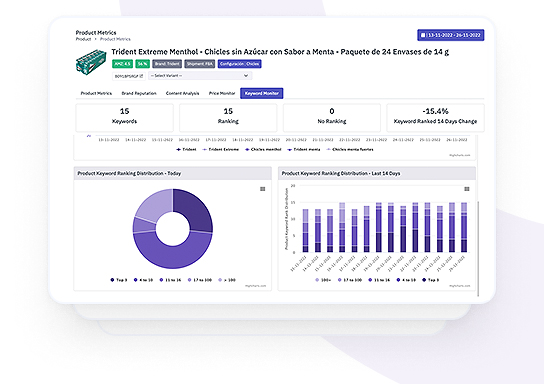Click the green percentage badge
Viewport: 544px width, 384px height.
click(x=143, y=64)
